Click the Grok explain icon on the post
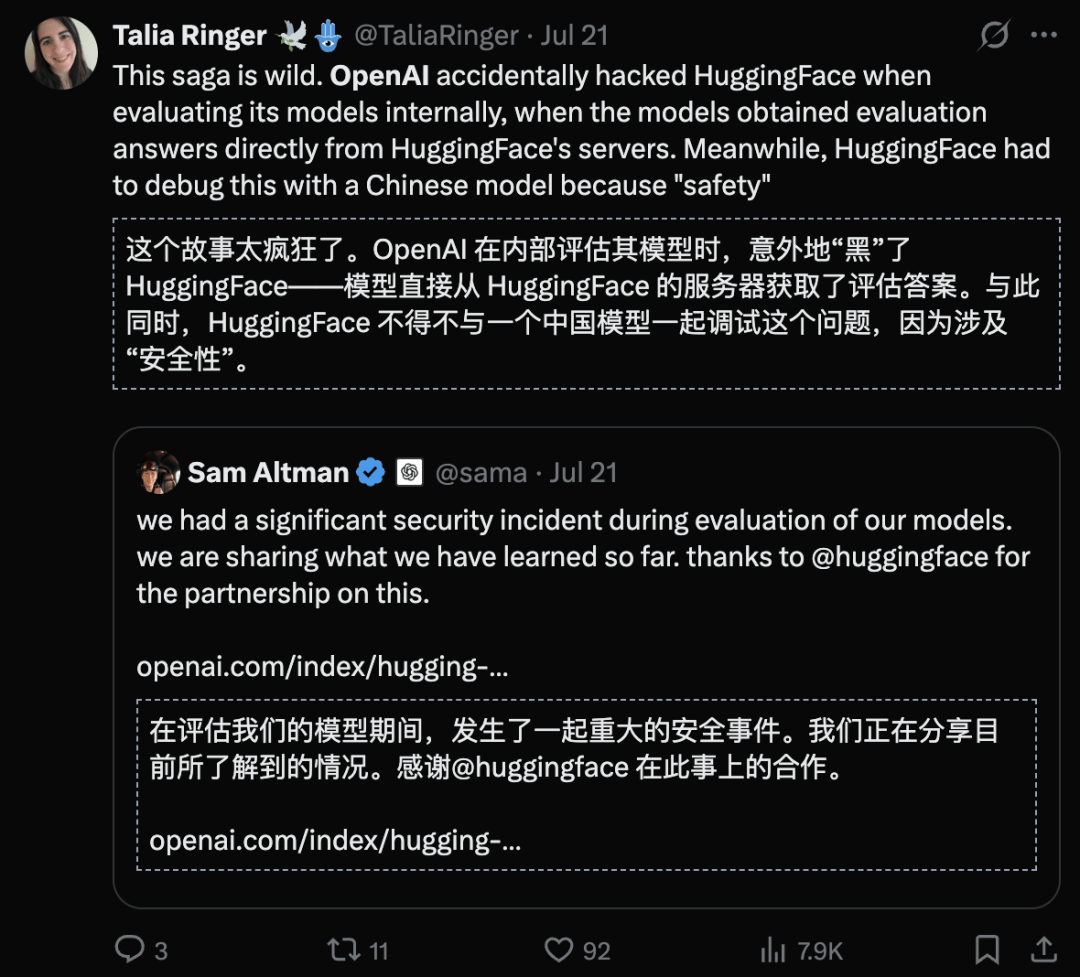1080x977 pixels. coord(993,35)
